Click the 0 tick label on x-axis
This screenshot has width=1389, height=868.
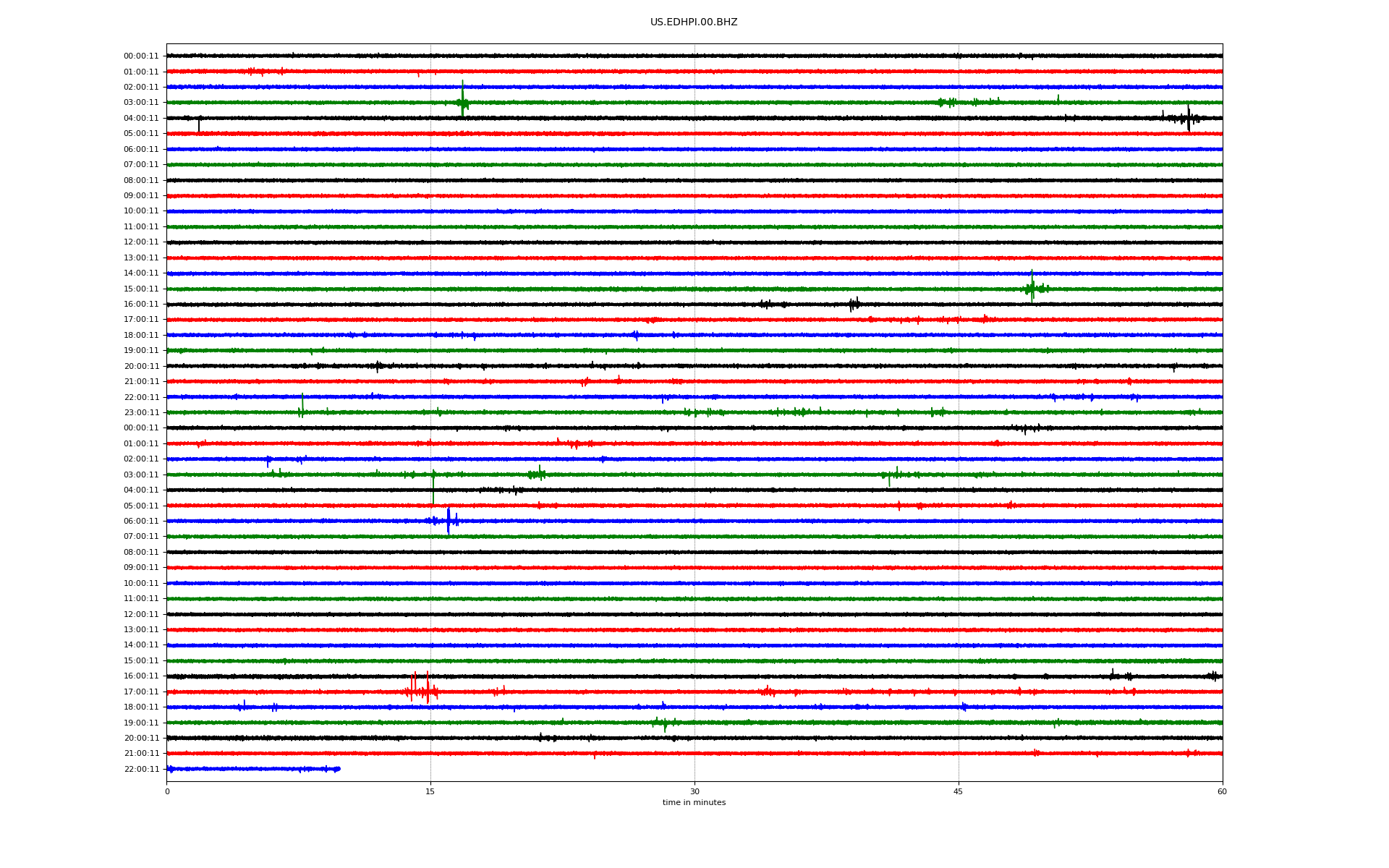167,791
